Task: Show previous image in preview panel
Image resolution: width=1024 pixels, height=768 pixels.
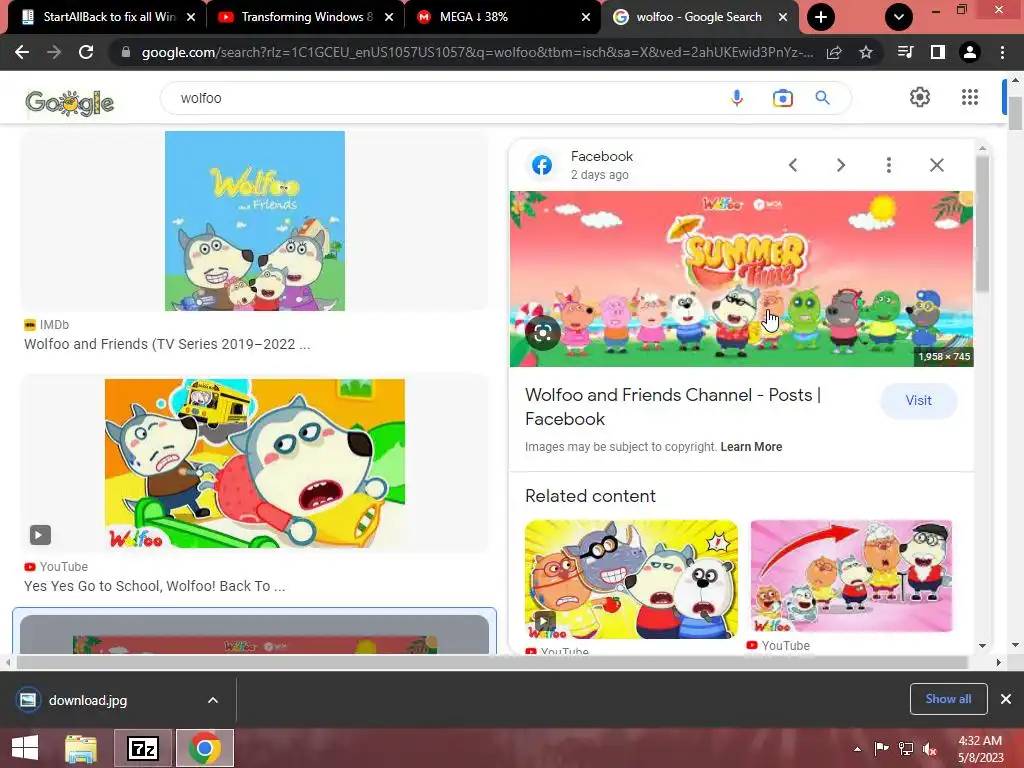Action: 793,165
